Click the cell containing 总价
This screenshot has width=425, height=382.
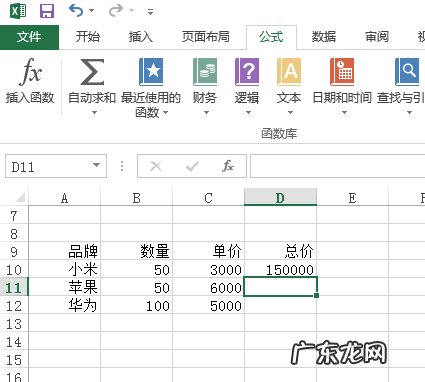pyautogui.click(x=280, y=251)
